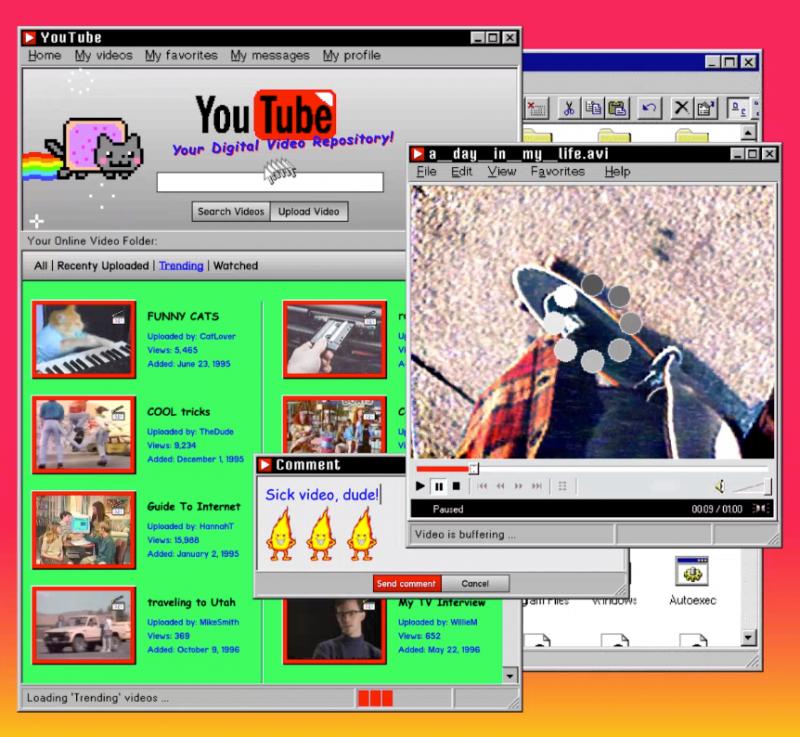The width and height of the screenshot is (800, 737).
Task: Click the rewind double-arrow button
Action: [501, 486]
